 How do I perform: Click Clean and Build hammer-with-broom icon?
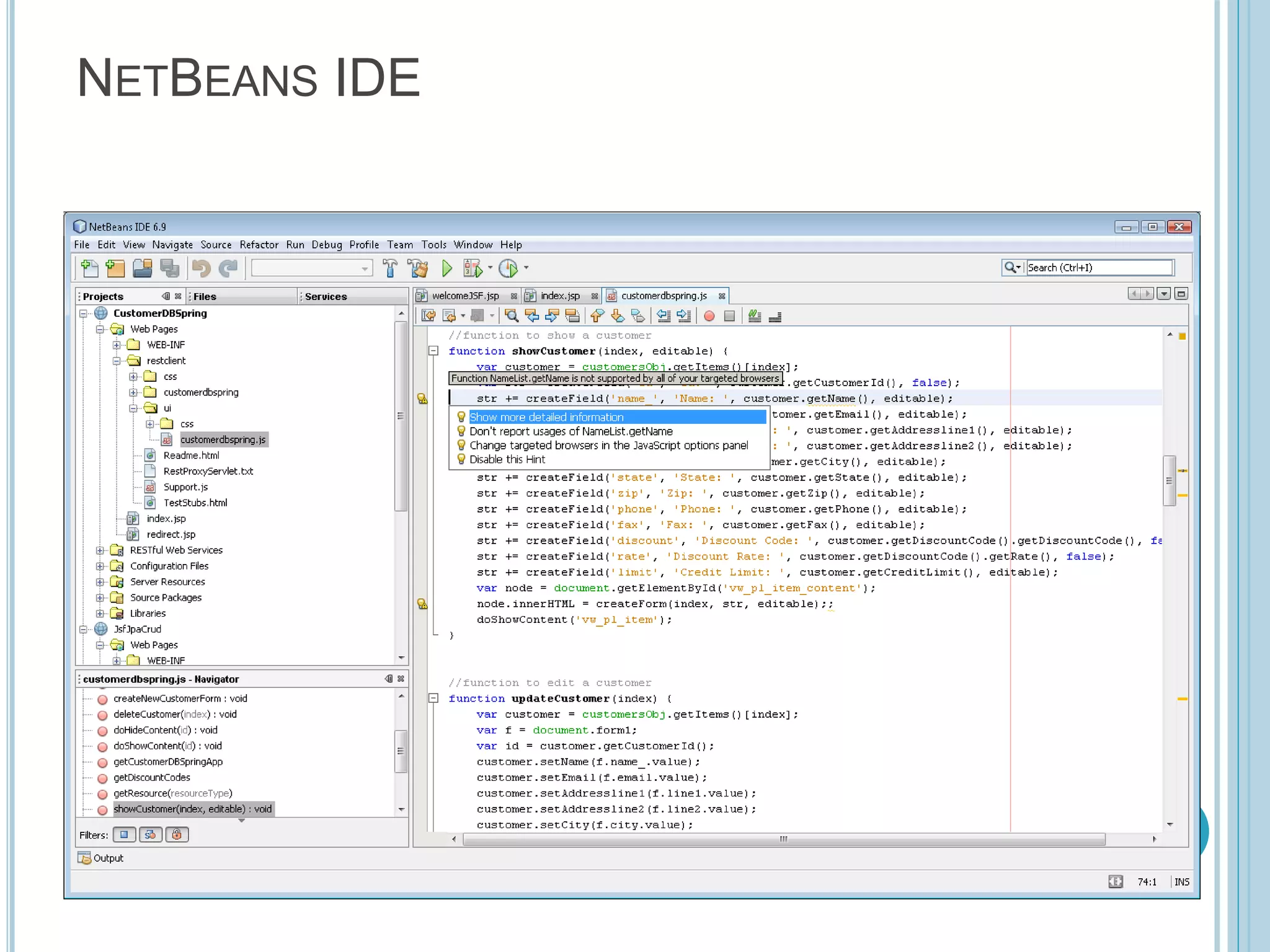point(418,268)
